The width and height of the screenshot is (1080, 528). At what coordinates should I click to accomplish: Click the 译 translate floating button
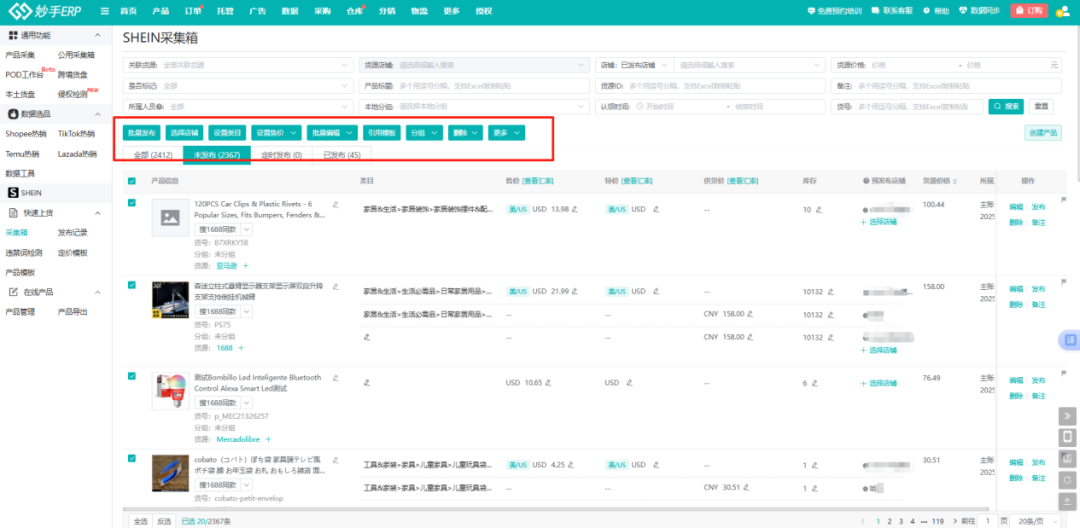[x=1070, y=341]
